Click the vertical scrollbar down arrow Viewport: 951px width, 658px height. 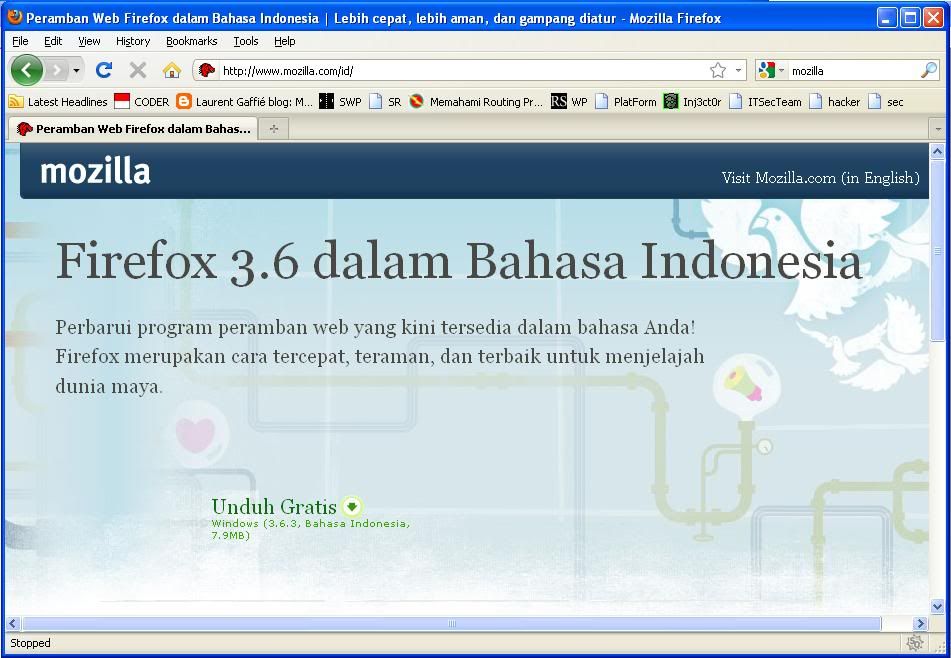point(937,606)
